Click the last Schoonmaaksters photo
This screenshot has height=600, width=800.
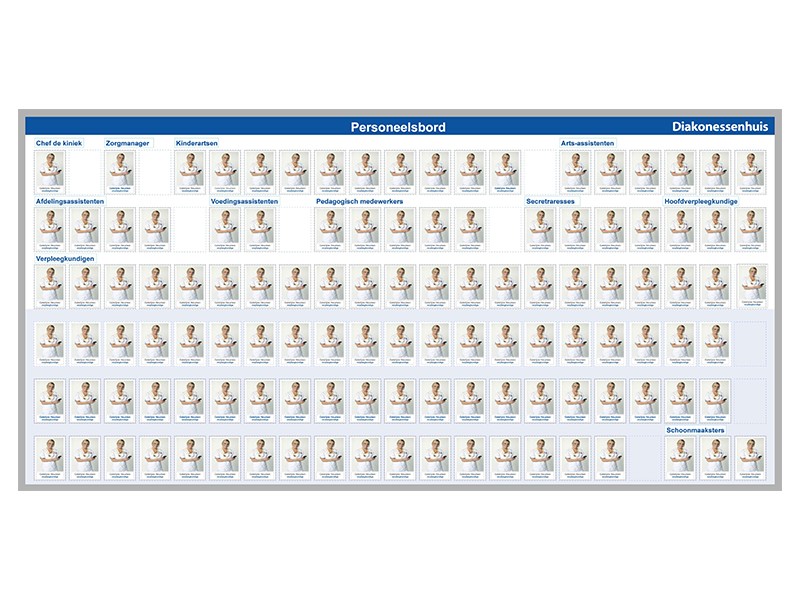click(x=750, y=458)
